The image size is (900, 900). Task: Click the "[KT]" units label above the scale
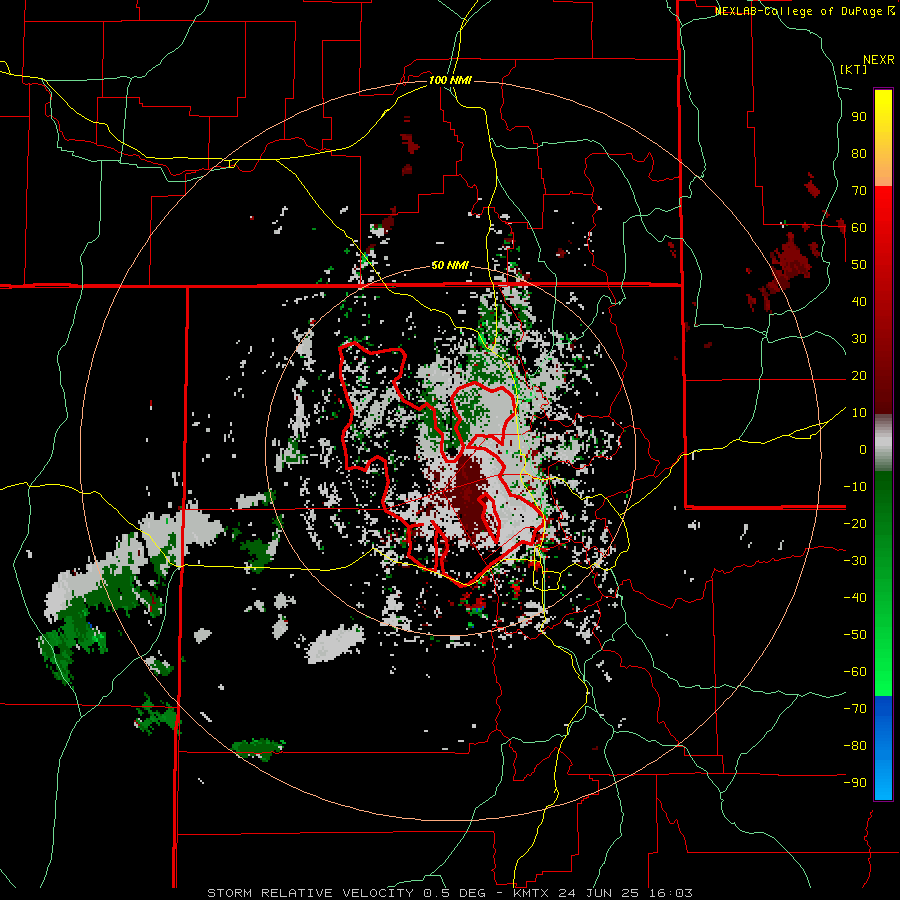coord(854,69)
